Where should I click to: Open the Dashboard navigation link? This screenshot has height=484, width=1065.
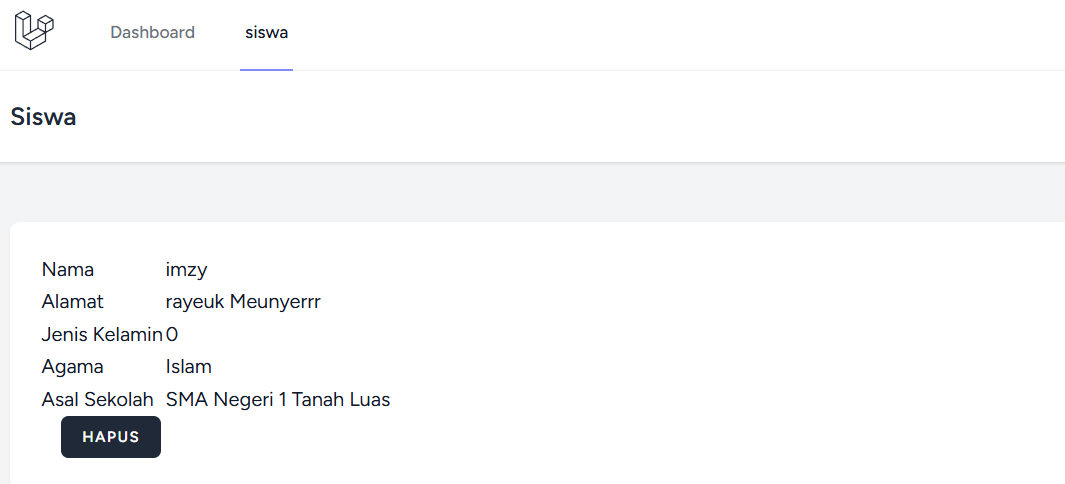tap(152, 33)
